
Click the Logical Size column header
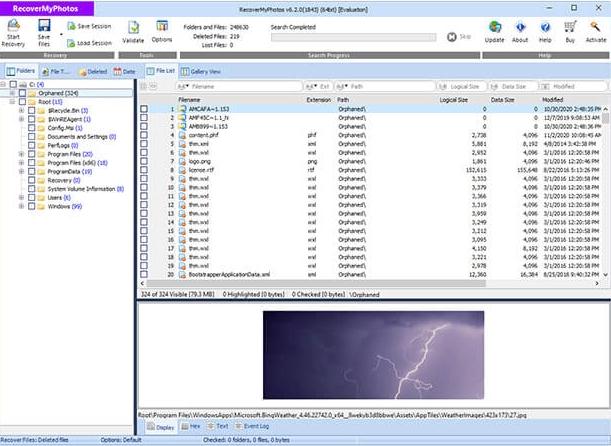point(455,100)
